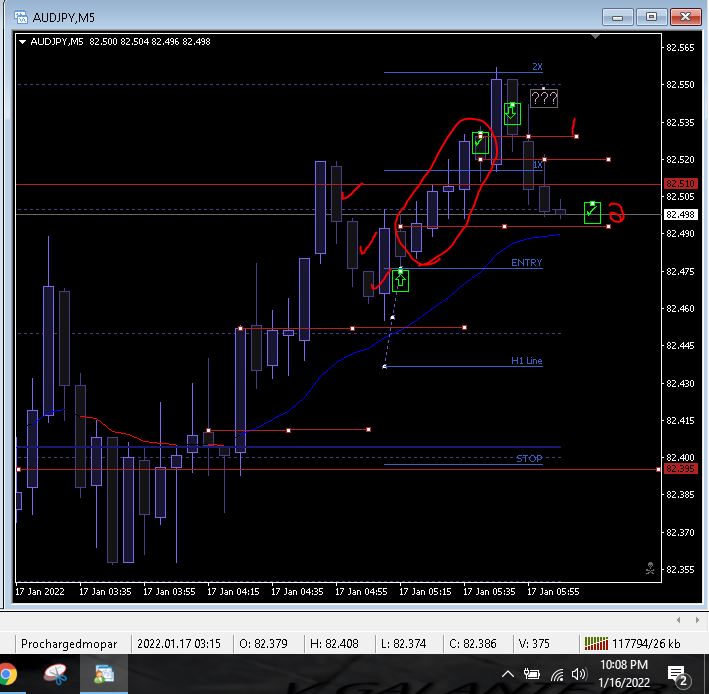Click the V: 375 volume field
709x694 pixels.
pyautogui.click(x=534, y=644)
